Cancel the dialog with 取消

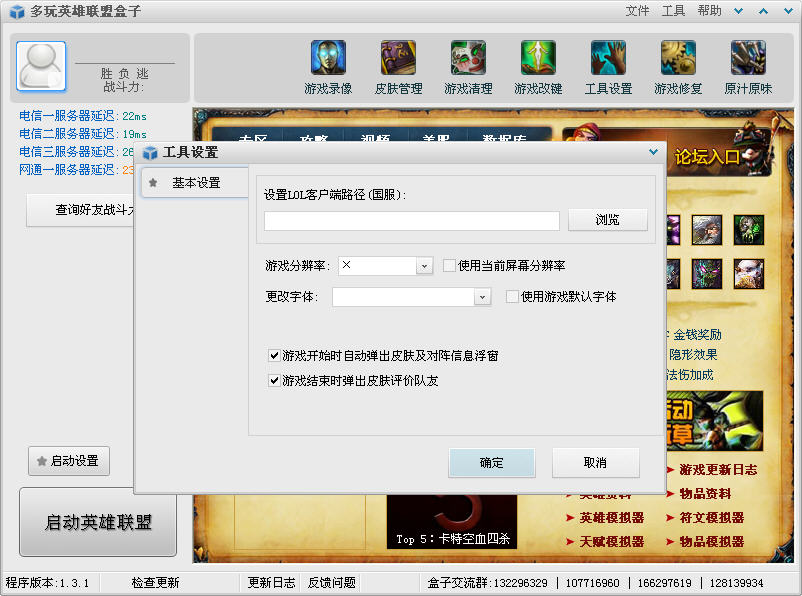pyautogui.click(x=595, y=463)
